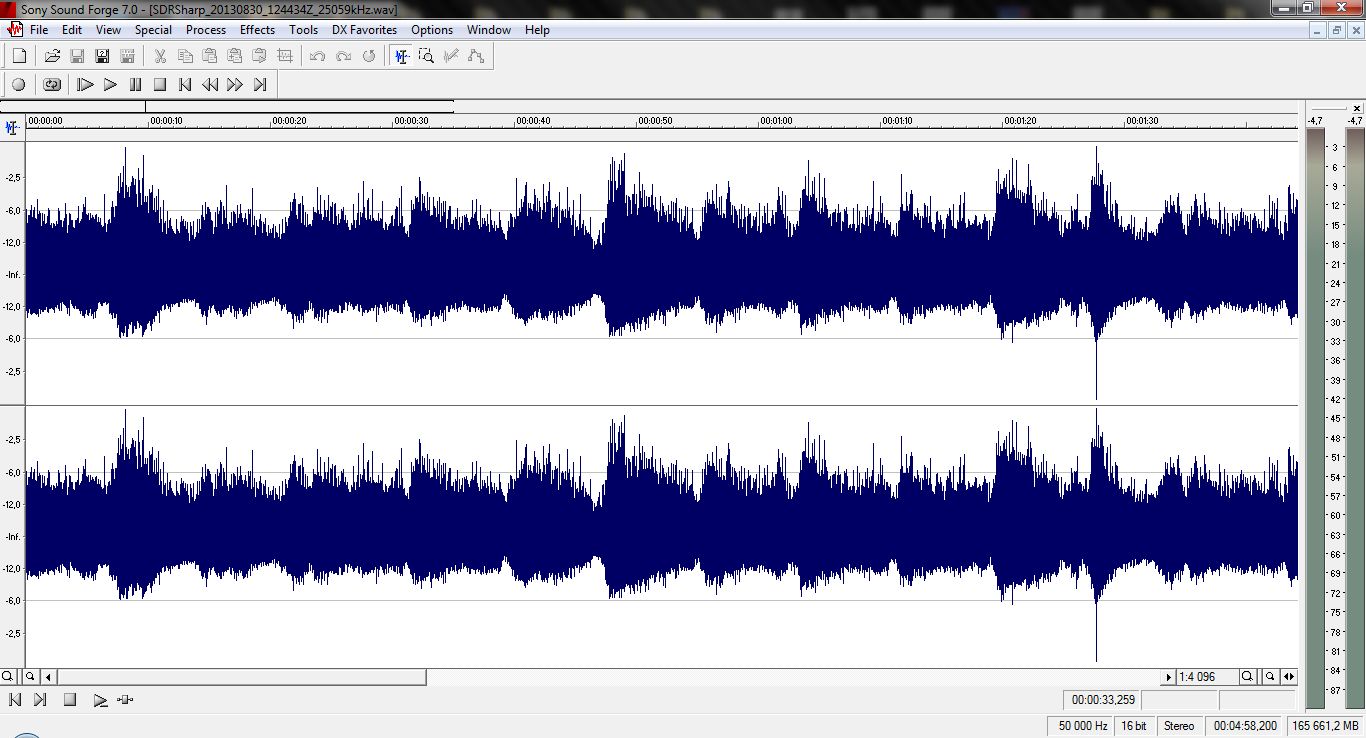The image size is (1366, 738).
Task: Open the View menu
Action: pyautogui.click(x=108, y=30)
